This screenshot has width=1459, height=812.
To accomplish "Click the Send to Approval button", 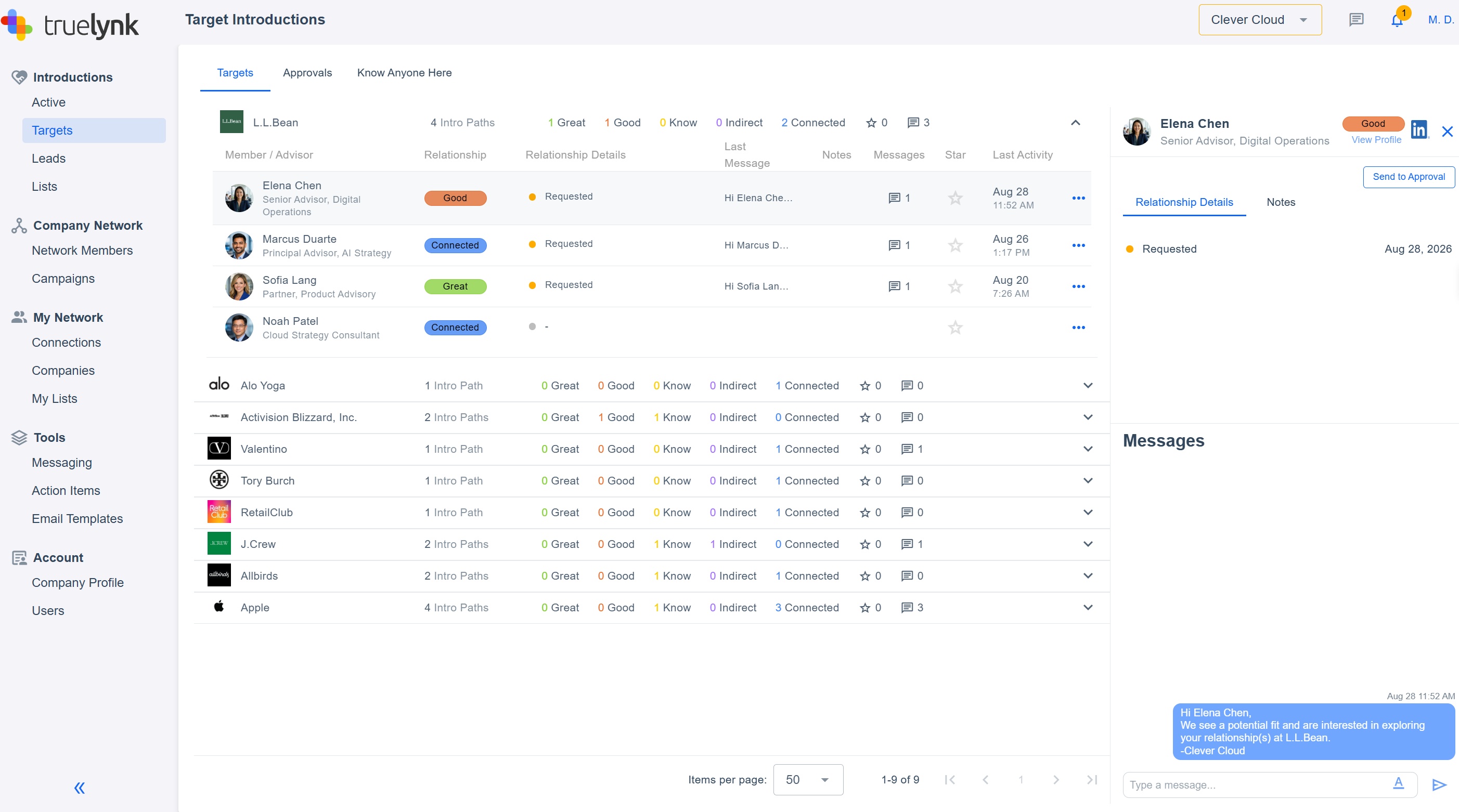I will click(x=1409, y=177).
